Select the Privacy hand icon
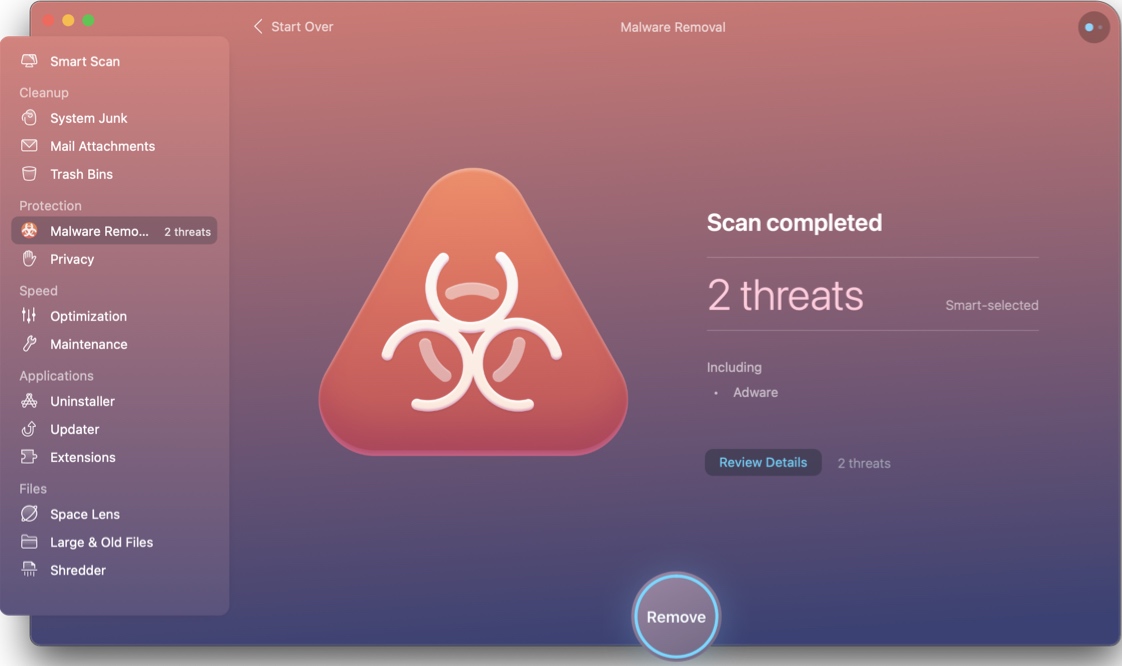This screenshot has width=1122, height=666. point(29,258)
